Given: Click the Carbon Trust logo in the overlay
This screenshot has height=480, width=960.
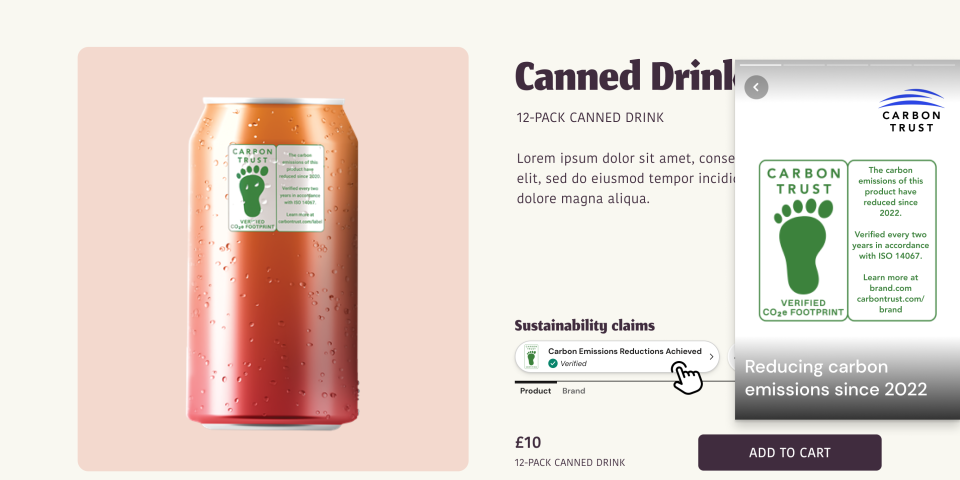Looking at the screenshot, I should pos(911,111).
